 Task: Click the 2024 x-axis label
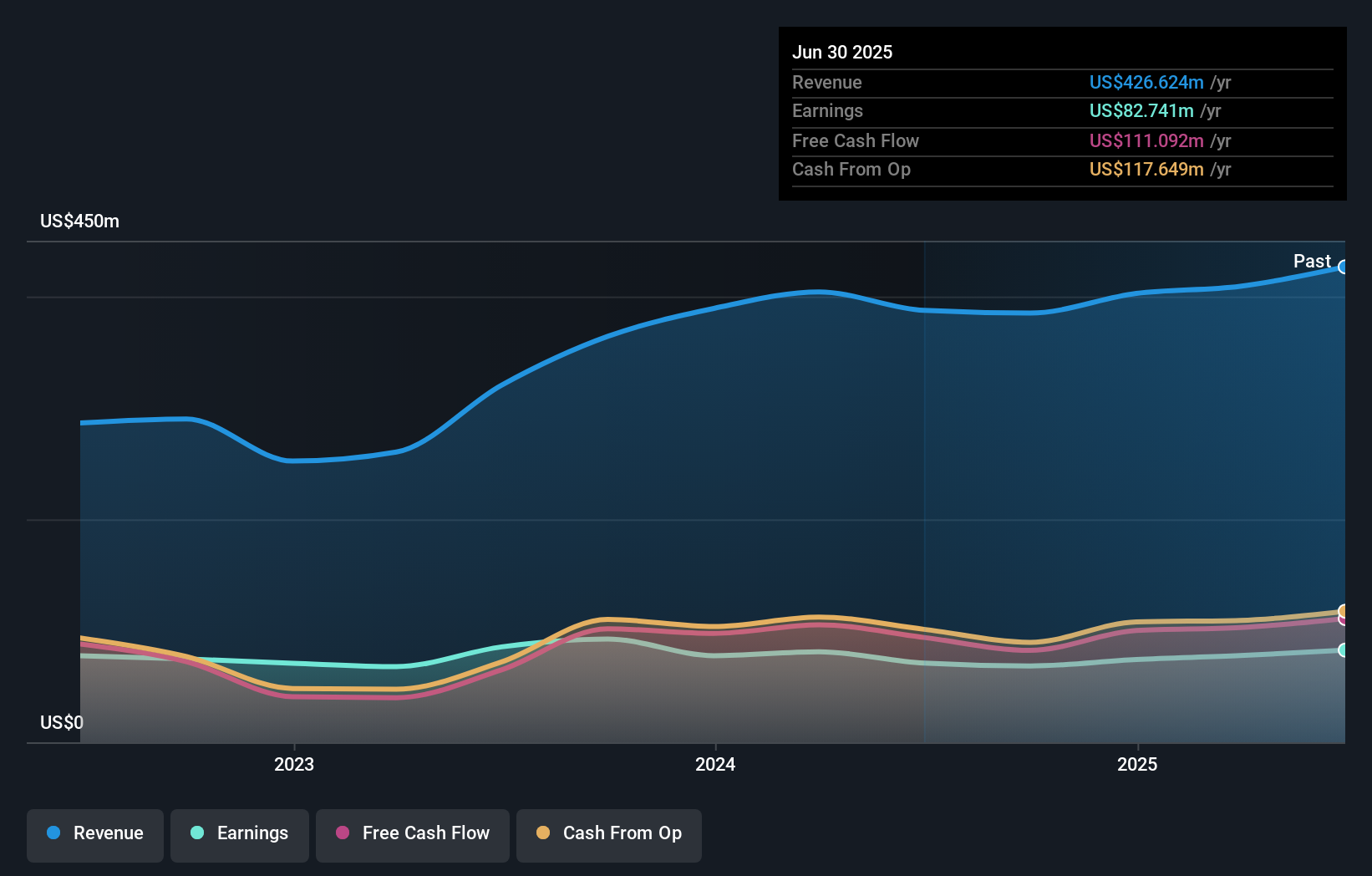click(x=715, y=764)
